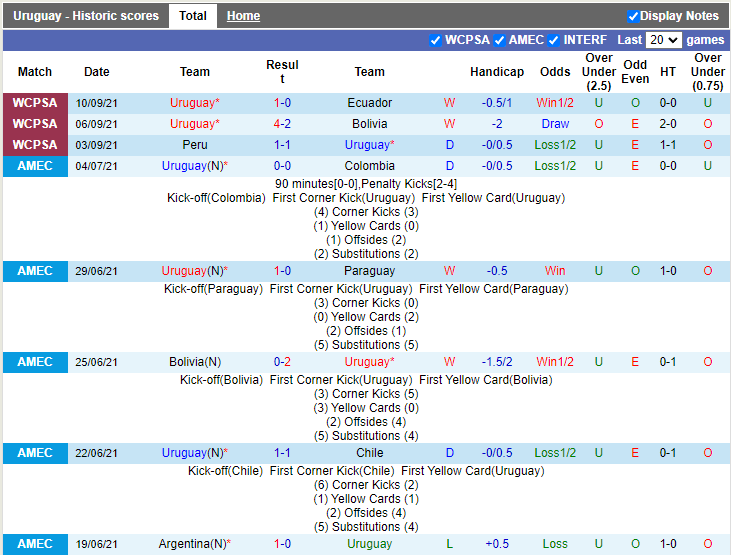The width and height of the screenshot is (731, 555).
Task: Open the Chile team link
Action: point(369,453)
